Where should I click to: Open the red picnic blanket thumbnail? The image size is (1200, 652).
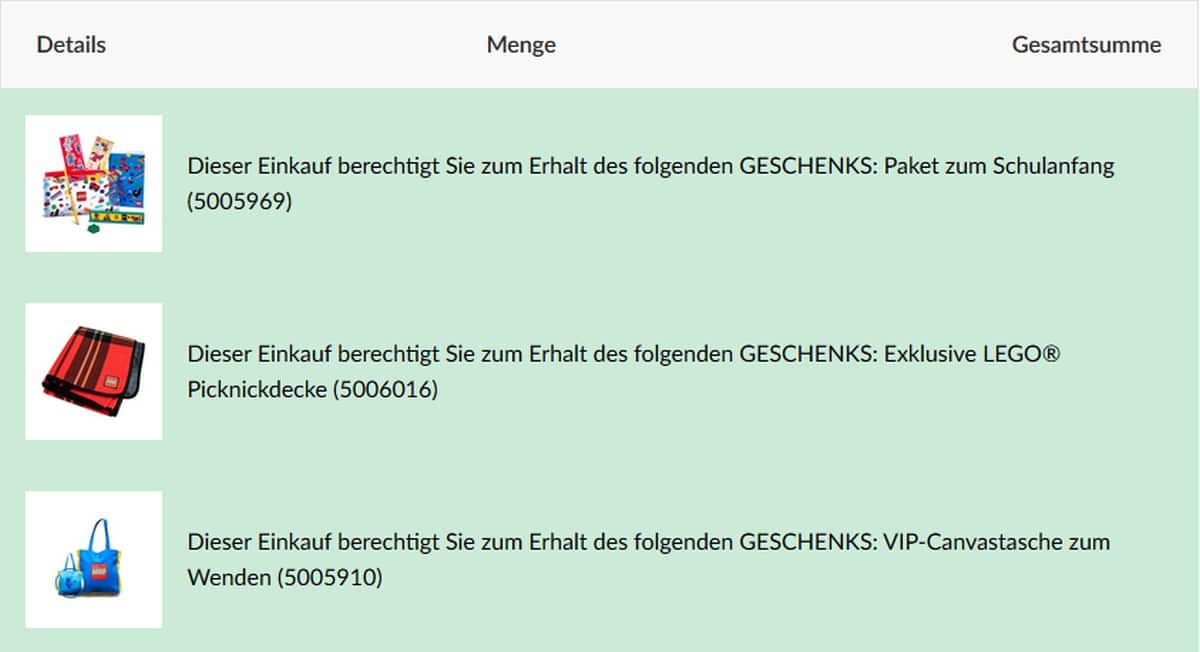point(93,371)
